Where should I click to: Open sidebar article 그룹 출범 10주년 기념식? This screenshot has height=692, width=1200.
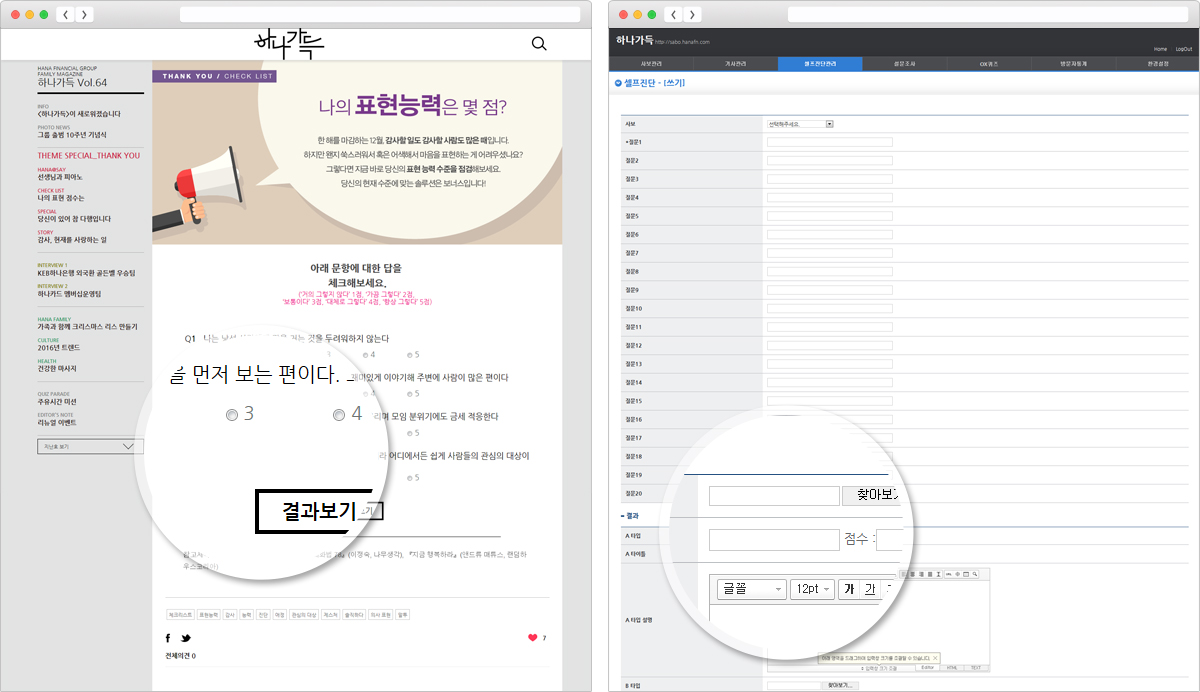[72, 134]
